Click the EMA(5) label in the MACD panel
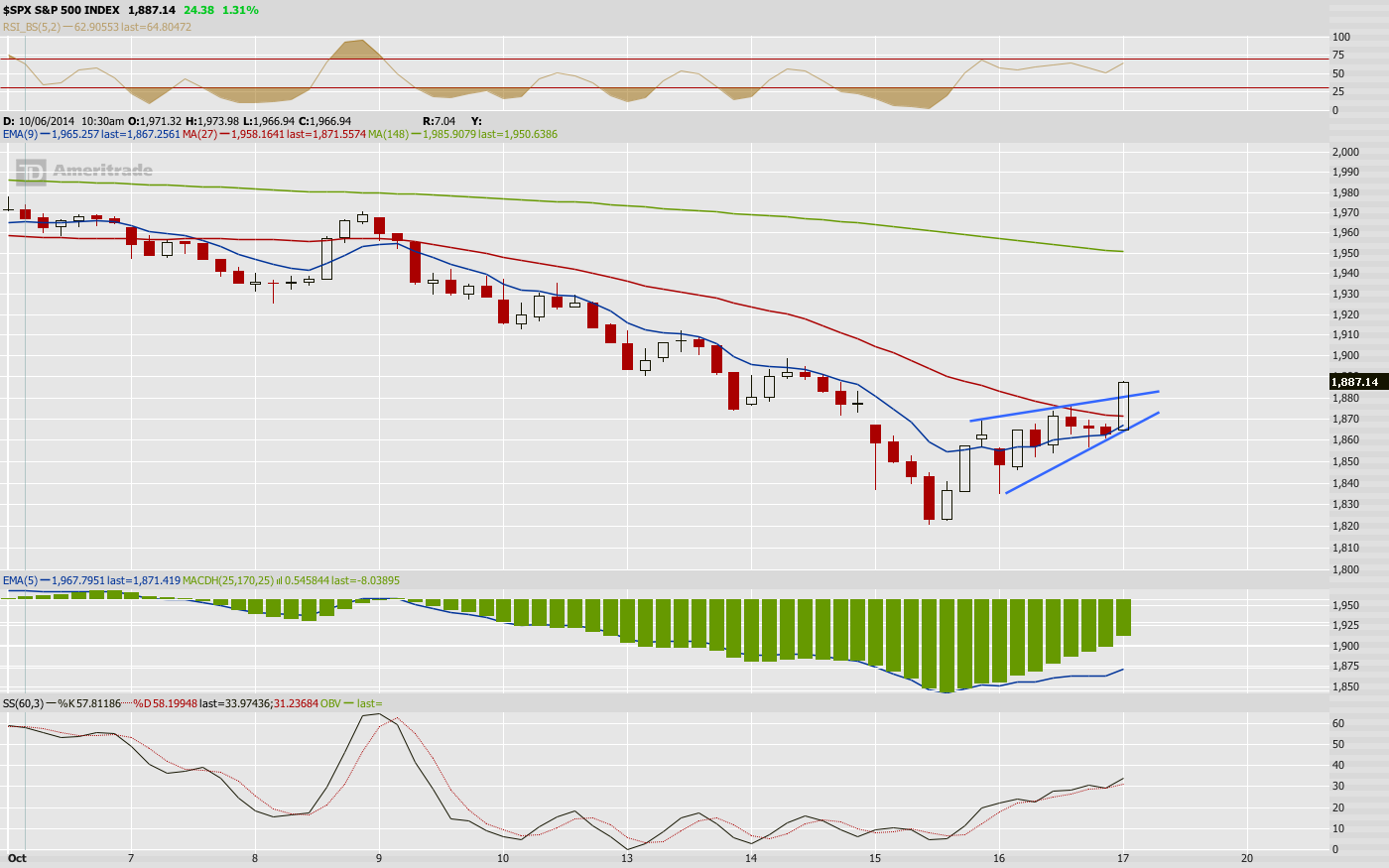 [x=20, y=580]
